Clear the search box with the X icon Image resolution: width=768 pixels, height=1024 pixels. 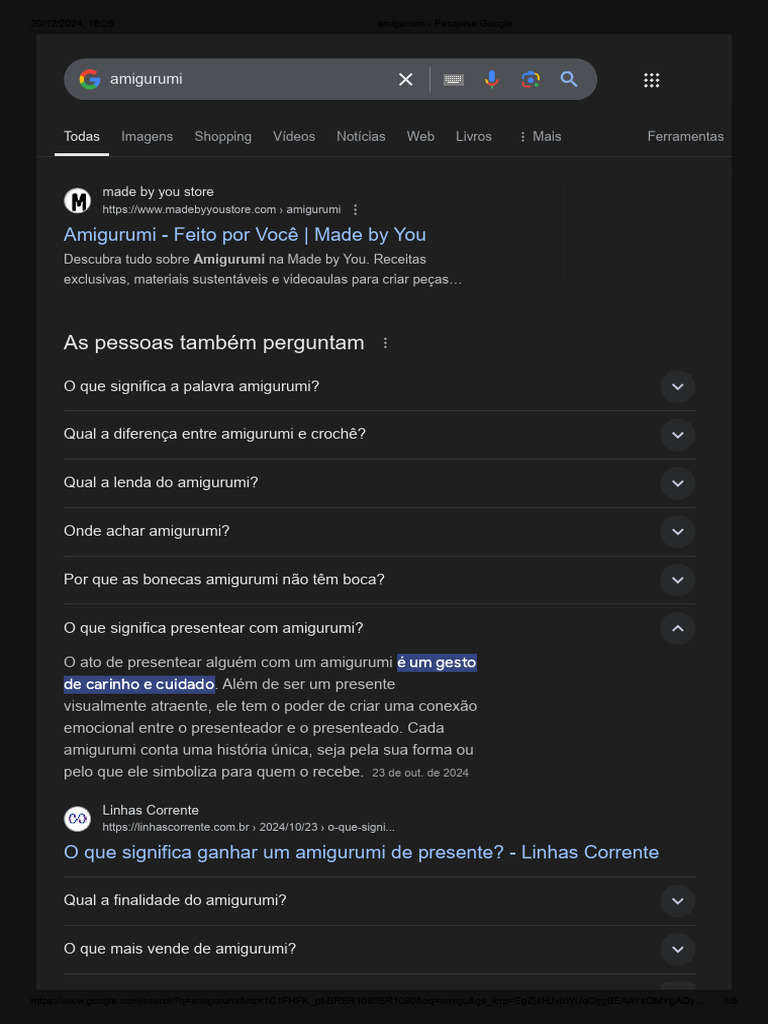(x=406, y=80)
